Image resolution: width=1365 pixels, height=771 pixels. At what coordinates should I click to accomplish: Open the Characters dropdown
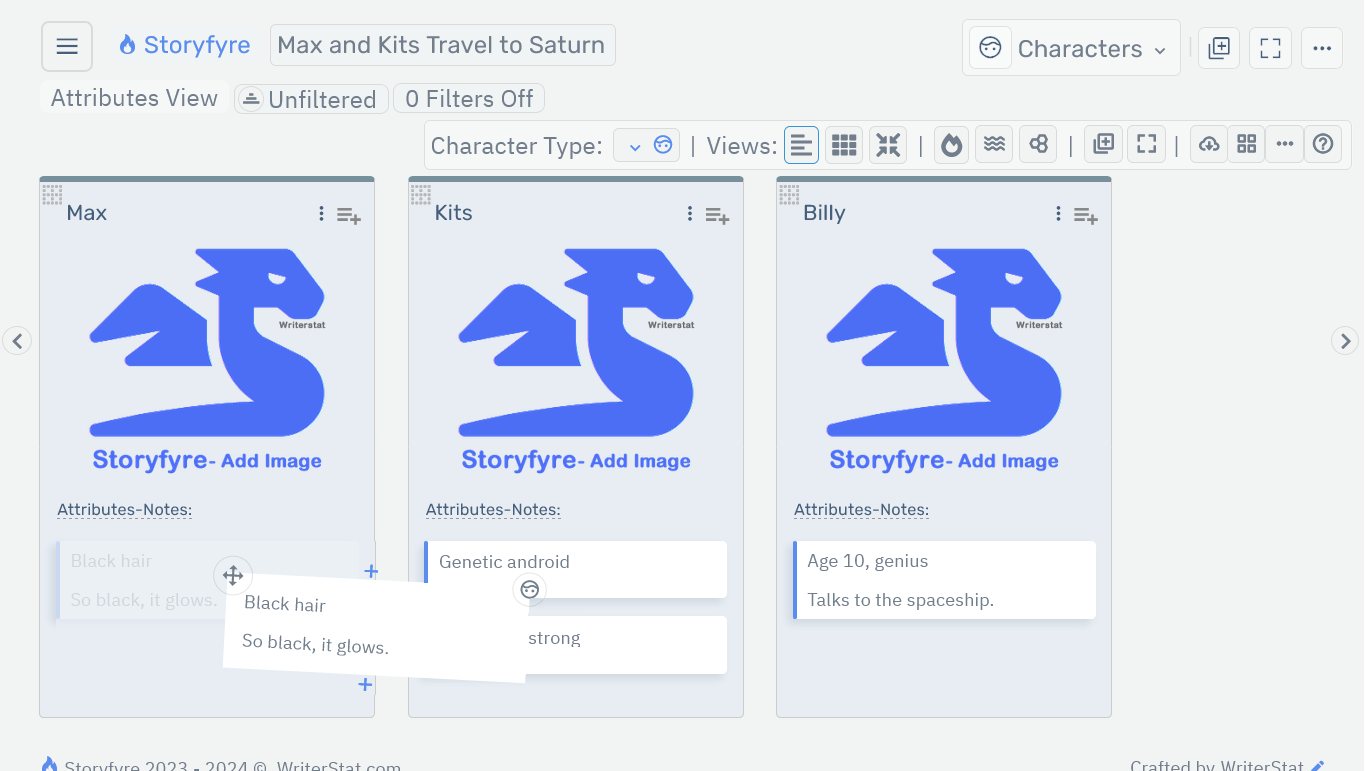pyautogui.click(x=1071, y=47)
